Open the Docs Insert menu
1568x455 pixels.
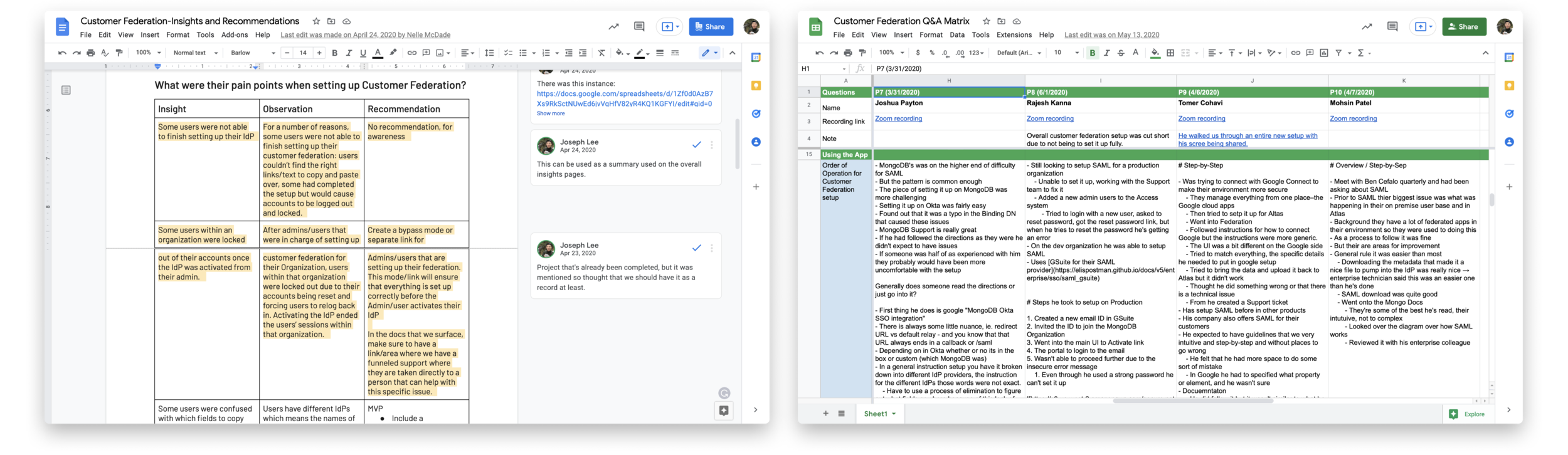coord(149,35)
